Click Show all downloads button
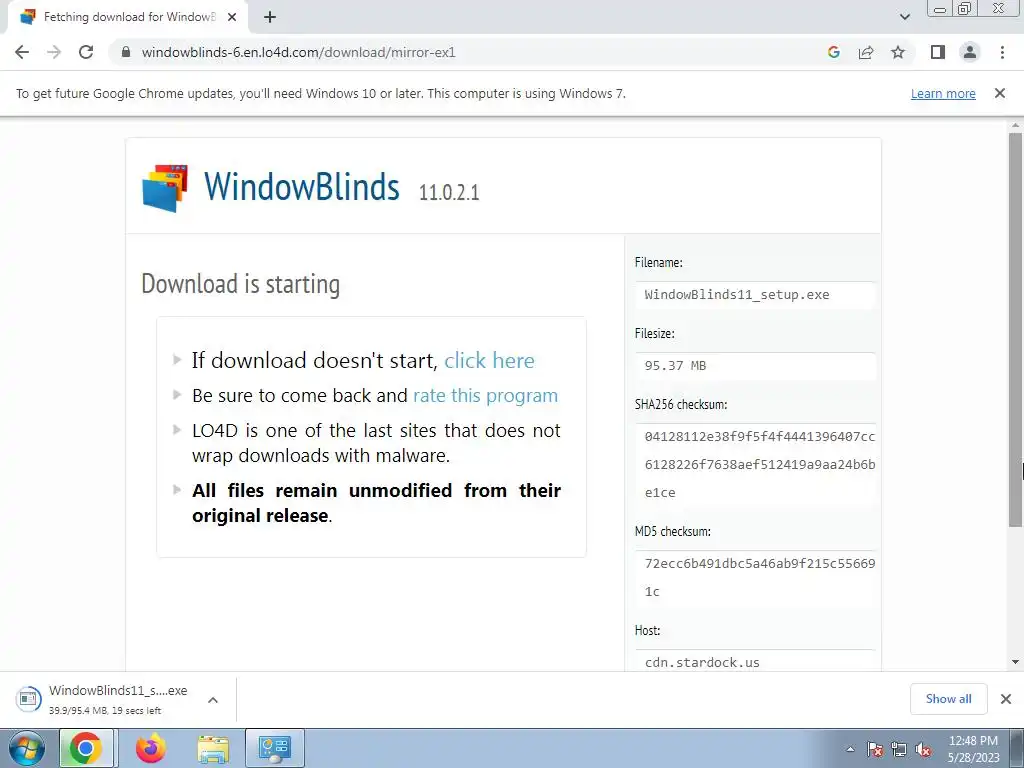Image resolution: width=1024 pixels, height=768 pixels. click(948, 699)
